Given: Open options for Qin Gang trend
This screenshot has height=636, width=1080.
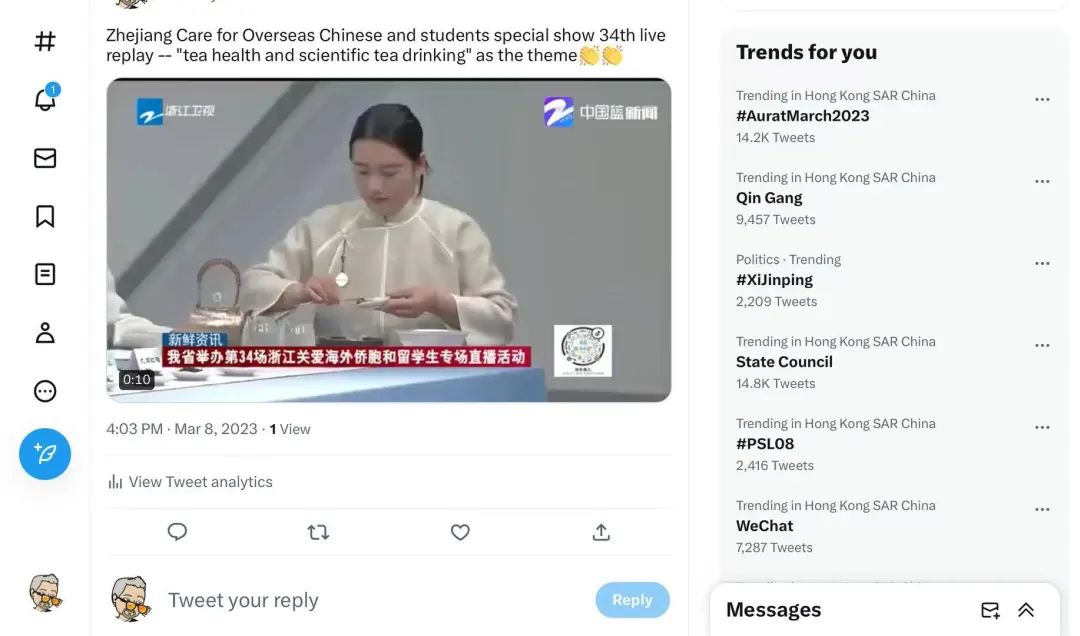Looking at the screenshot, I should (x=1042, y=181).
